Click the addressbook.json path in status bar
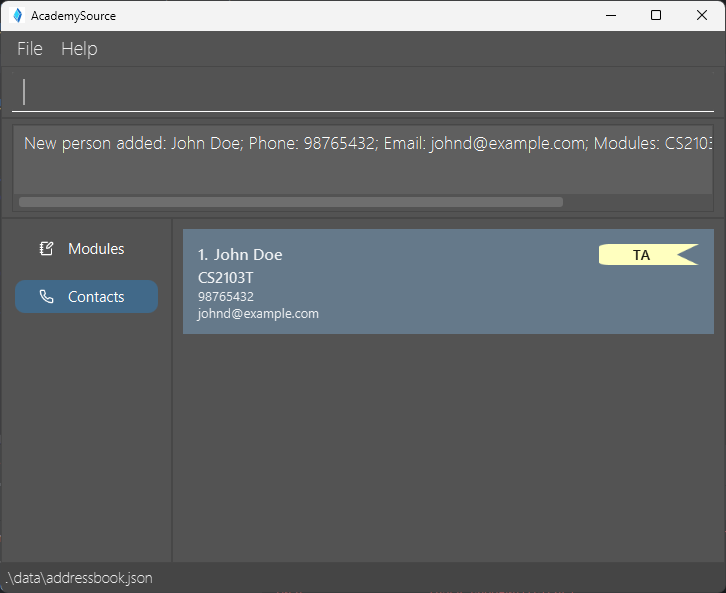Image resolution: width=726 pixels, height=593 pixels. click(80, 578)
